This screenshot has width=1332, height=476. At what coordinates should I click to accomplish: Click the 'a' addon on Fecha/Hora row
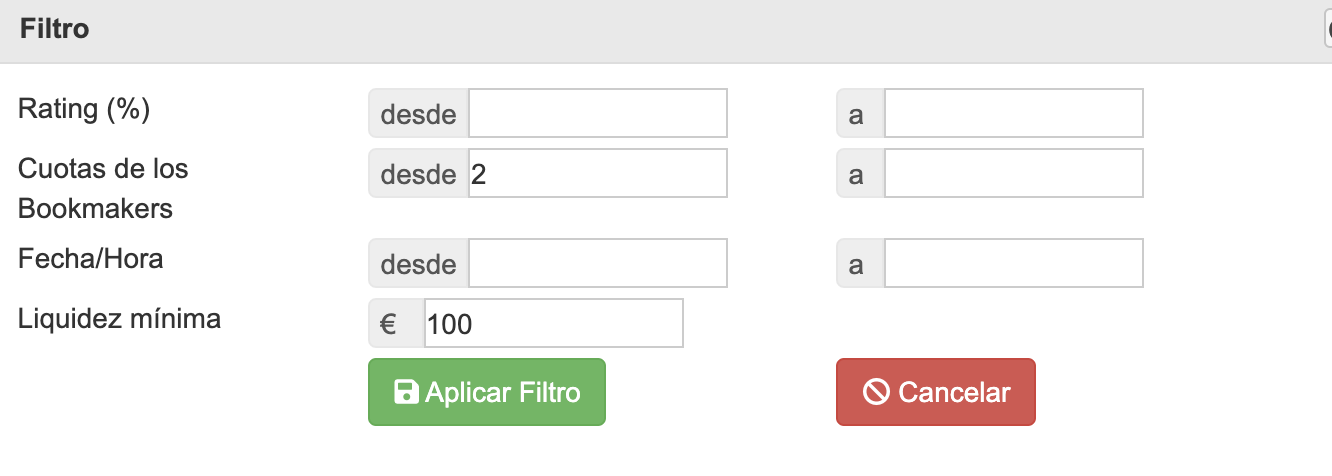coord(861,263)
